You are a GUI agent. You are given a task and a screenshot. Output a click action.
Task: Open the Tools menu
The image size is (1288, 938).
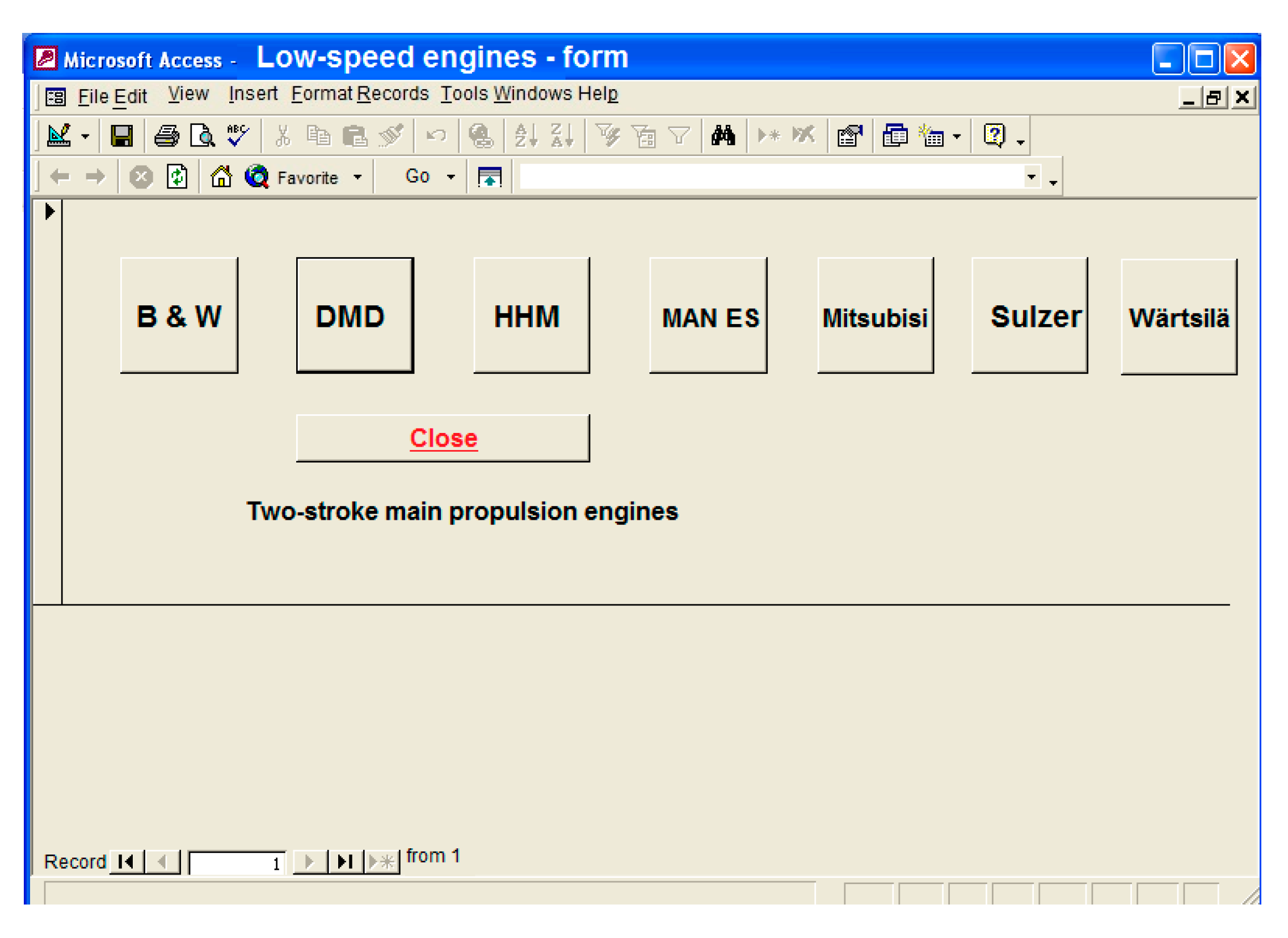click(x=464, y=94)
